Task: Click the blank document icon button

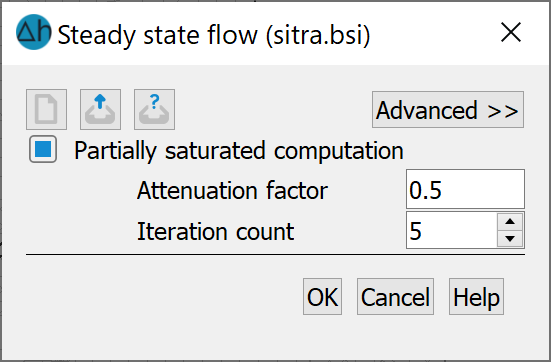Action: click(46, 109)
